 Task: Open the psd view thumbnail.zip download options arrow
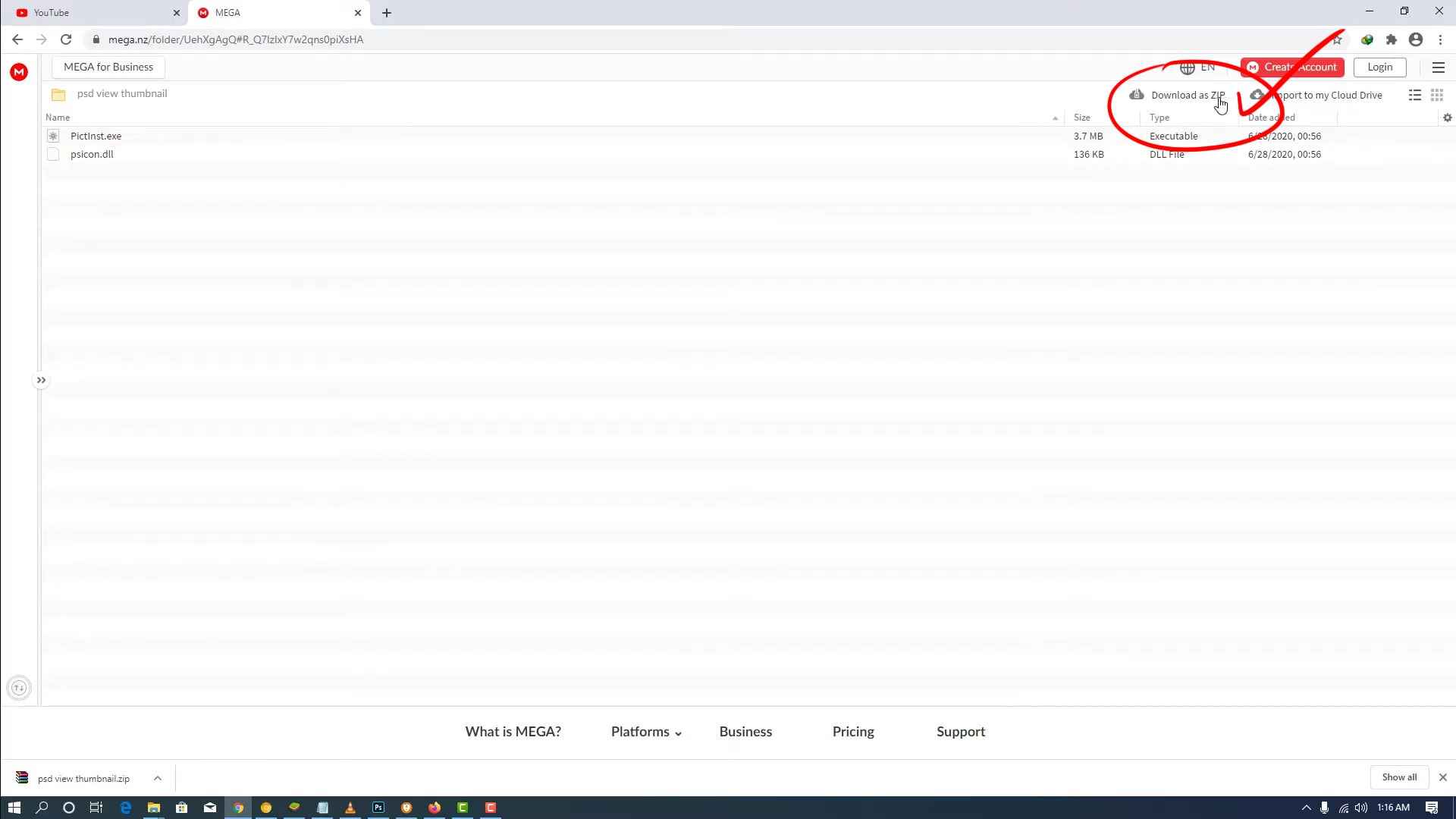(158, 778)
